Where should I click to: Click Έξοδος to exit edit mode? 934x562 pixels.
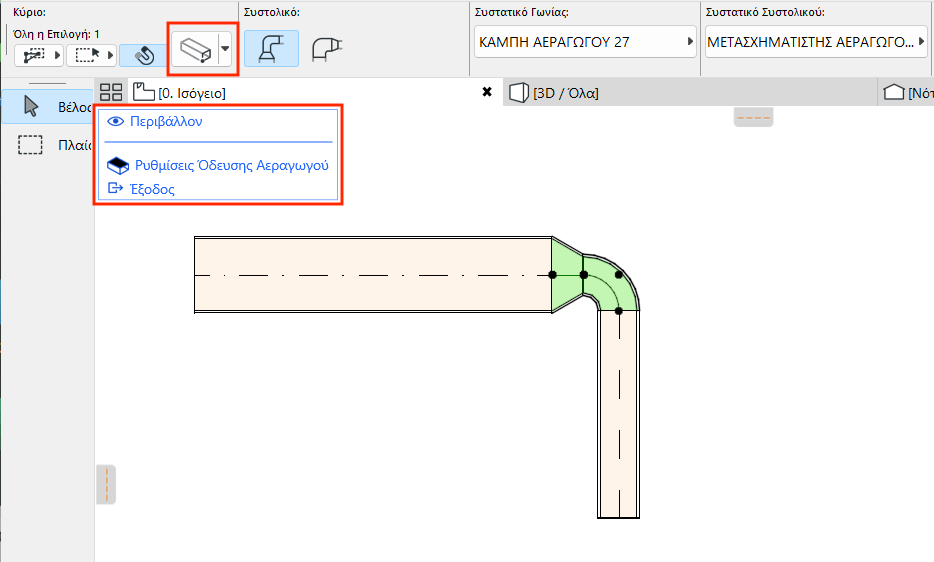click(141, 190)
